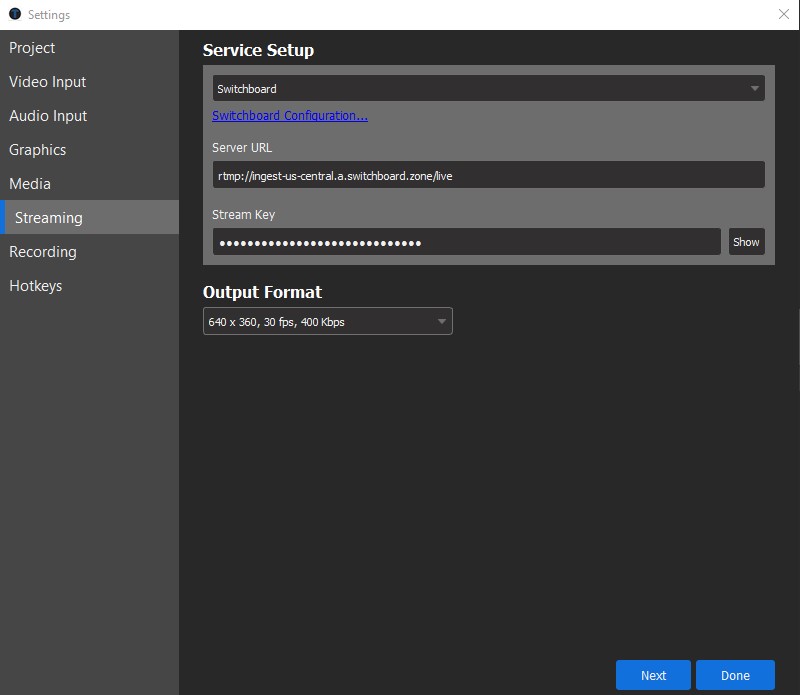This screenshot has width=800, height=695.
Task: Click the Server URL input field
Action: [487, 174]
